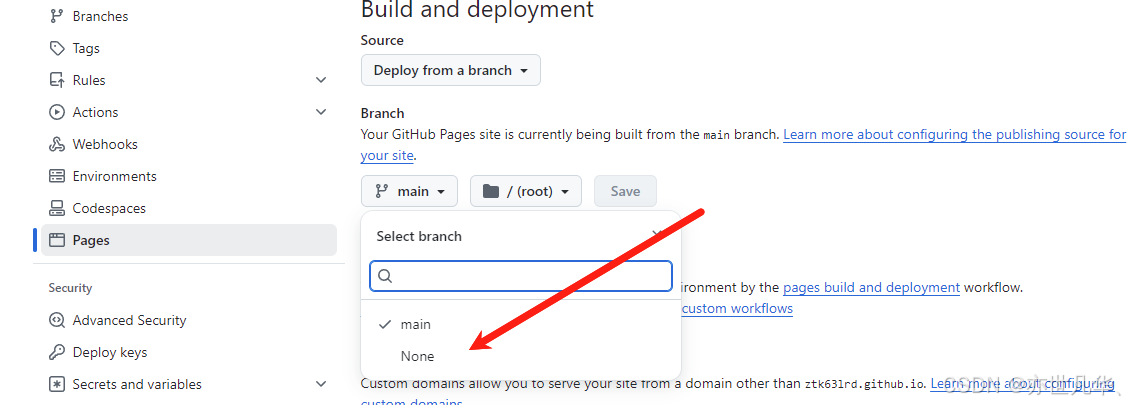Click the search field in Select branch
1139x405 pixels.
pos(521,277)
